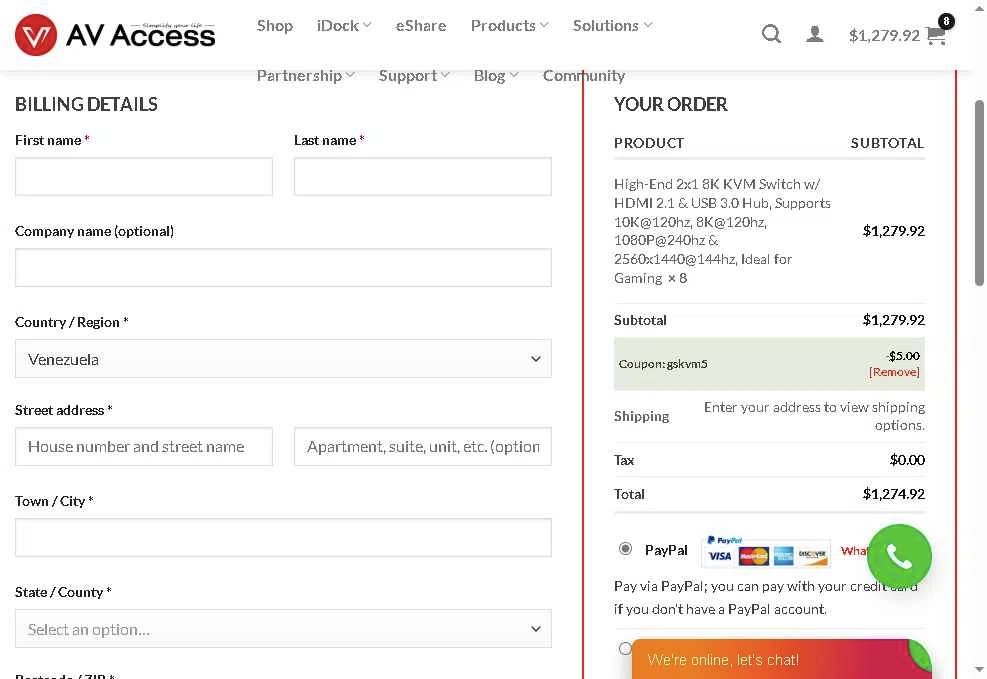987x679 pixels.
Task: Click the search magnifier icon
Action: tap(771, 33)
